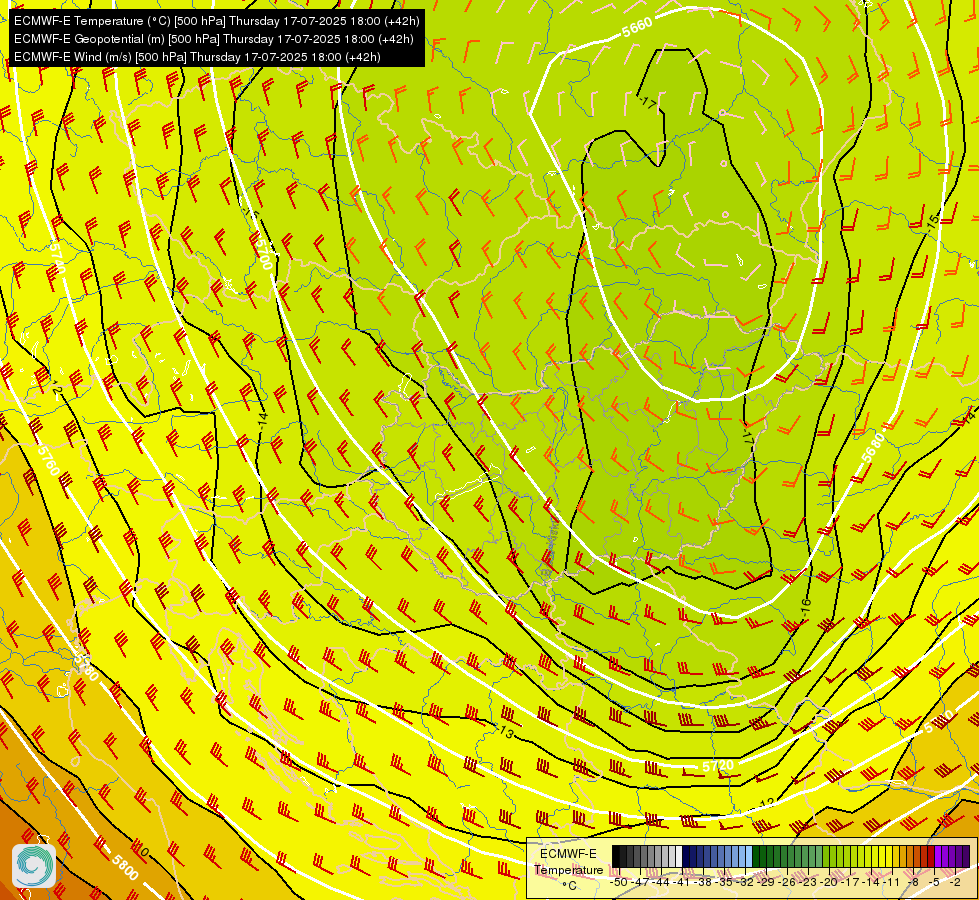Screen dimensions: 979x900
Task: Click the -29 tick label in legend
Action: tap(766, 882)
